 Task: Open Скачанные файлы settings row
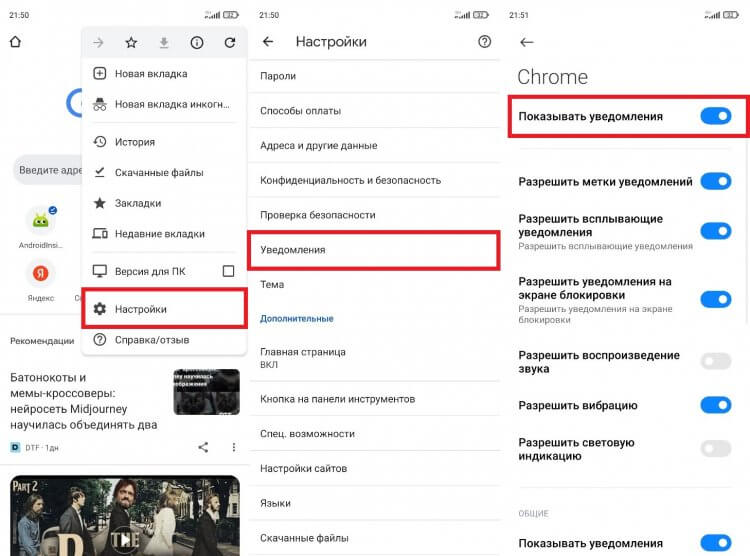[374, 538]
